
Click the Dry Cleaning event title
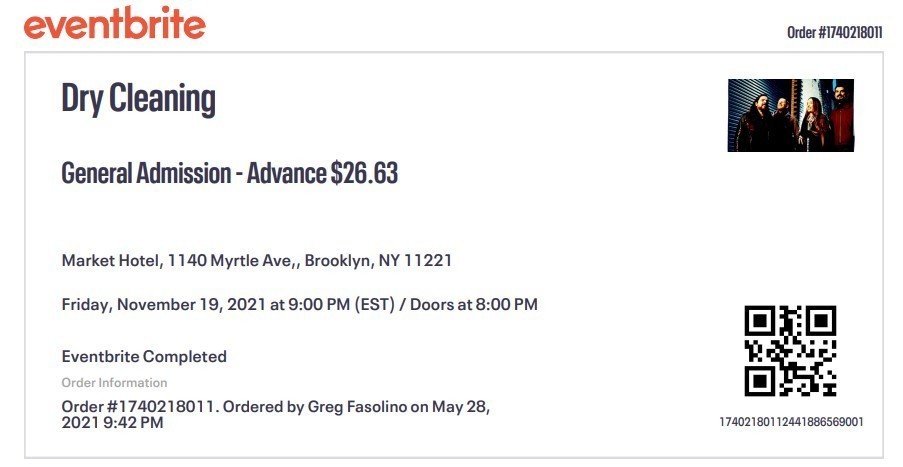[138, 99]
